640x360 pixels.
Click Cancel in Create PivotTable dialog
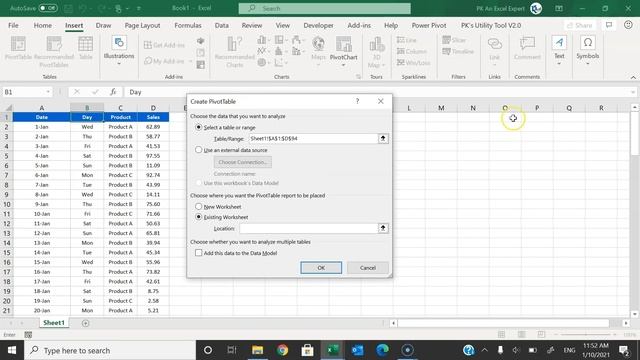(367, 268)
